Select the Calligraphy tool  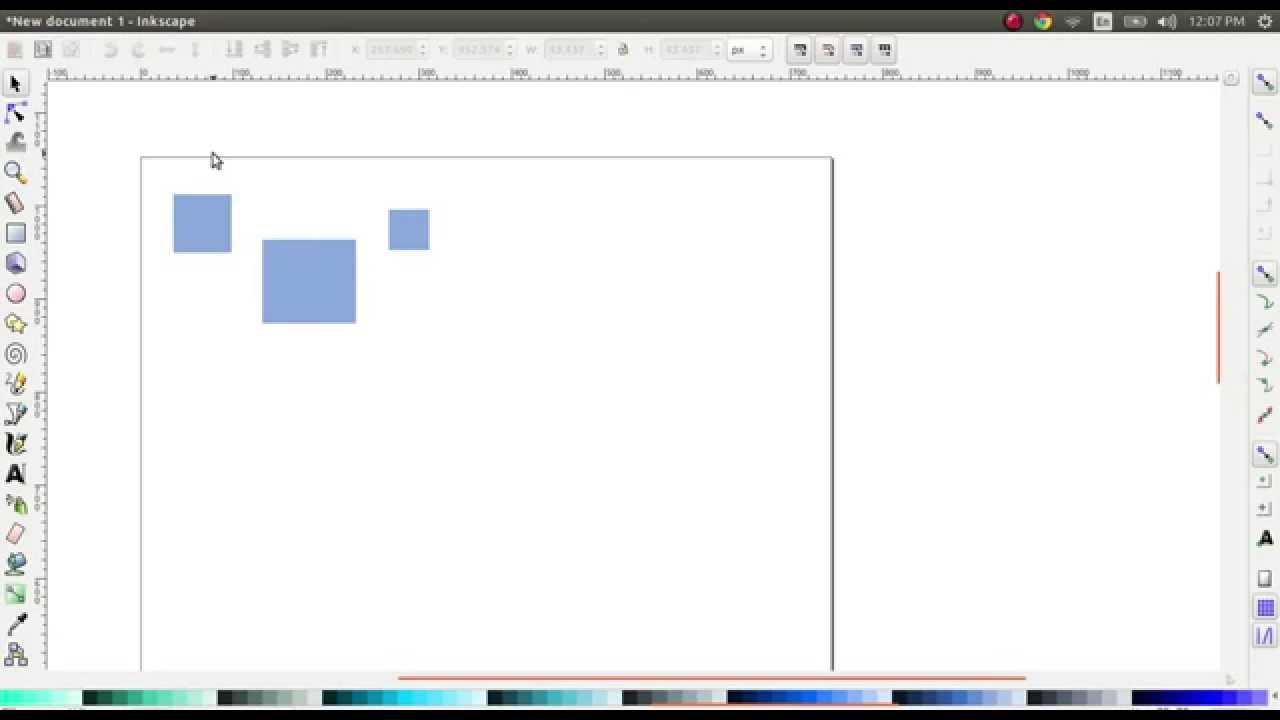15,443
